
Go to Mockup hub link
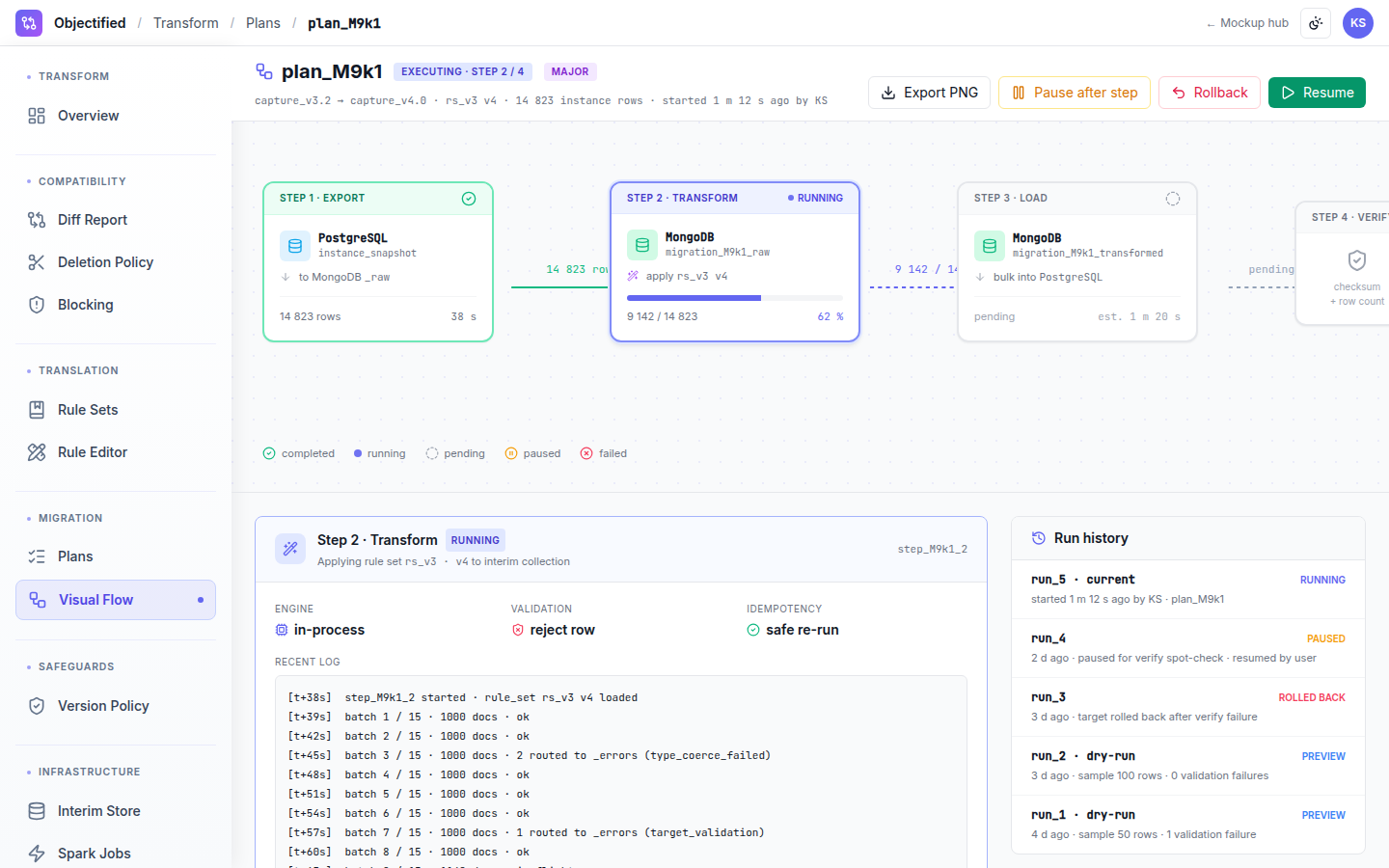(x=1247, y=23)
